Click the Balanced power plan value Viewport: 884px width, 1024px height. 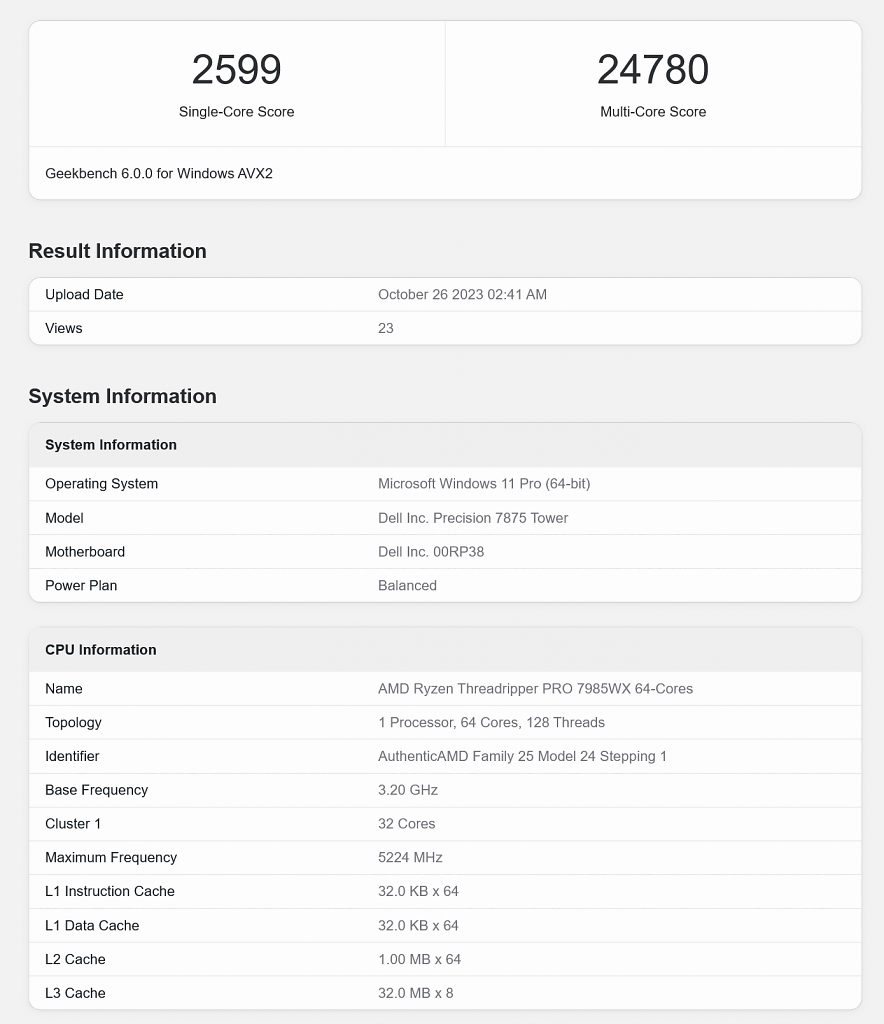pyautogui.click(x=407, y=586)
